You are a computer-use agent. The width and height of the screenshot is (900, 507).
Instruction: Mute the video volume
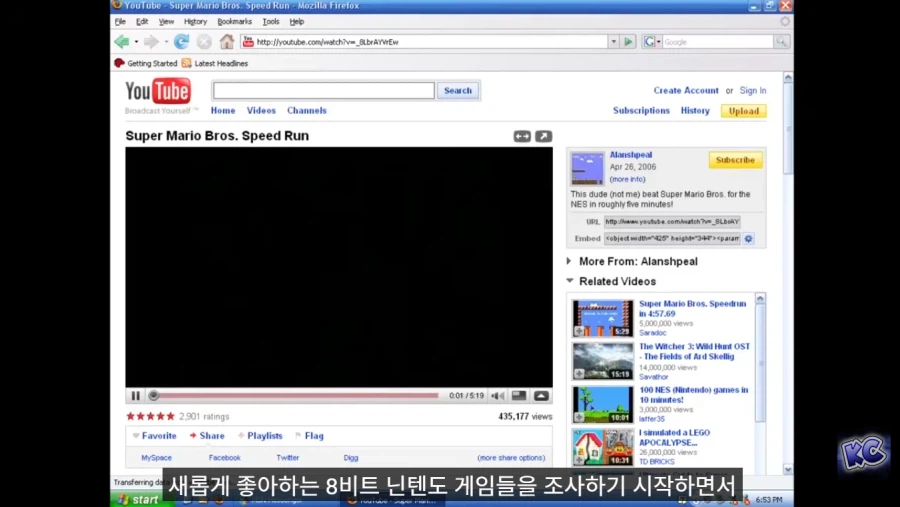[498, 396]
